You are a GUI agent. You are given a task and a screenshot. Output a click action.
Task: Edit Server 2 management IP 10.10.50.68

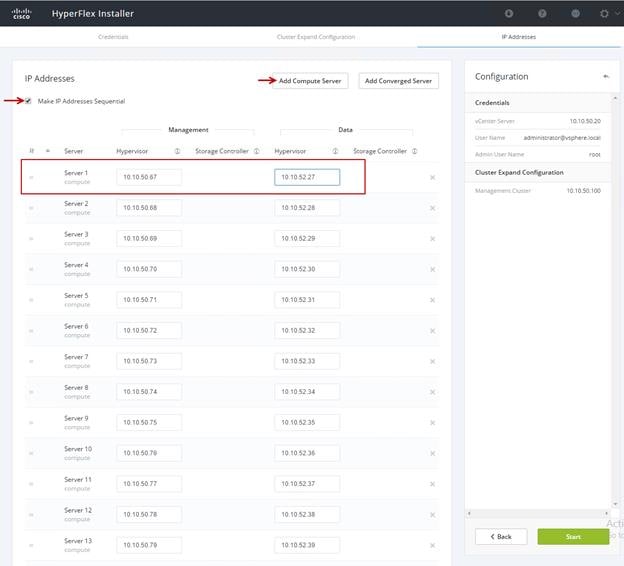pos(149,207)
